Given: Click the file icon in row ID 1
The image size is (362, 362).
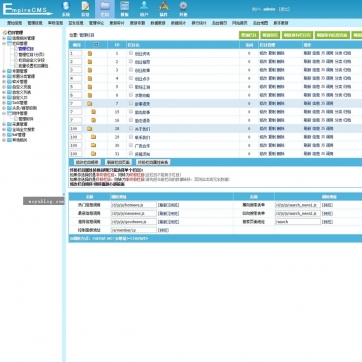Looking at the screenshot, I should (90, 53).
